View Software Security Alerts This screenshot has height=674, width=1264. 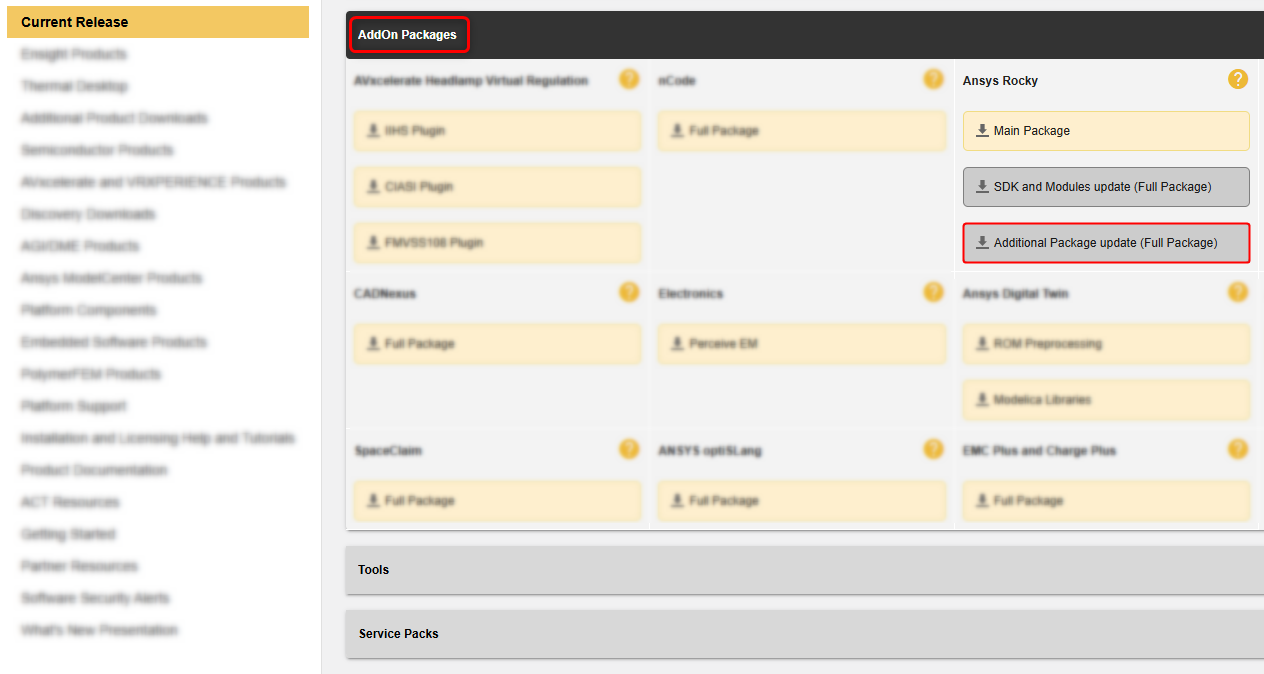[95, 598]
